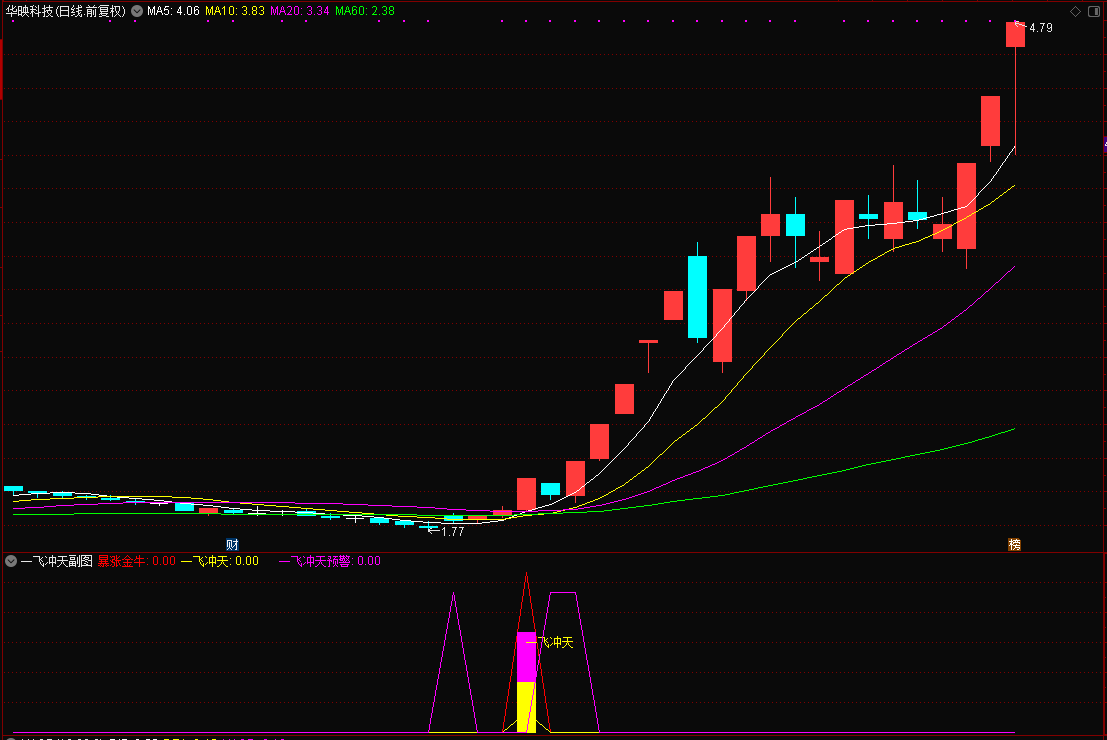Click the 4.79 high price label
This screenshot has width=1107, height=740.
pyautogui.click(x=1041, y=28)
